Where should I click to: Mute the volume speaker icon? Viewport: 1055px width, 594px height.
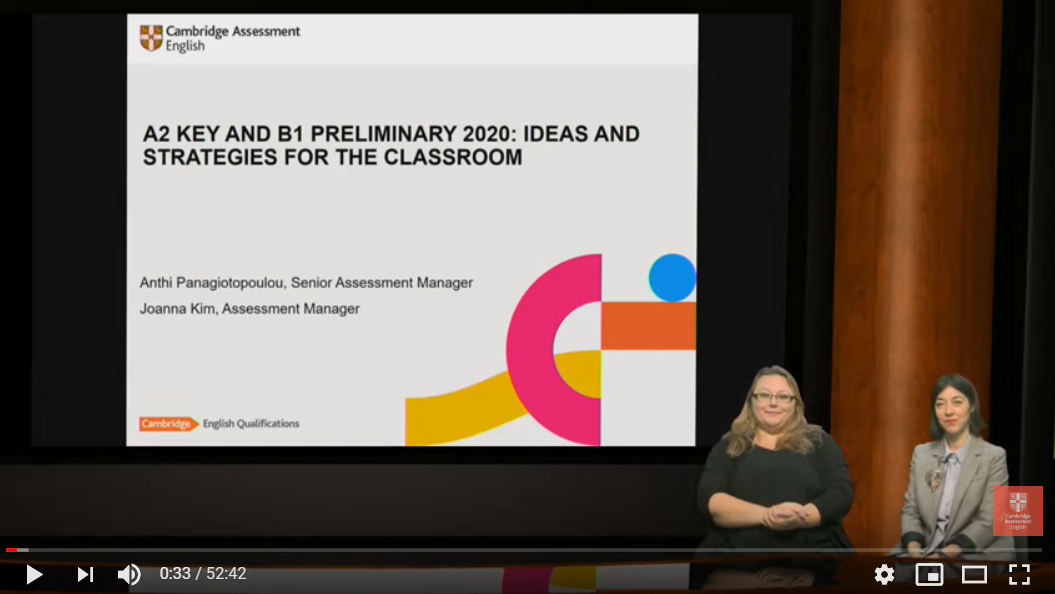pos(129,574)
